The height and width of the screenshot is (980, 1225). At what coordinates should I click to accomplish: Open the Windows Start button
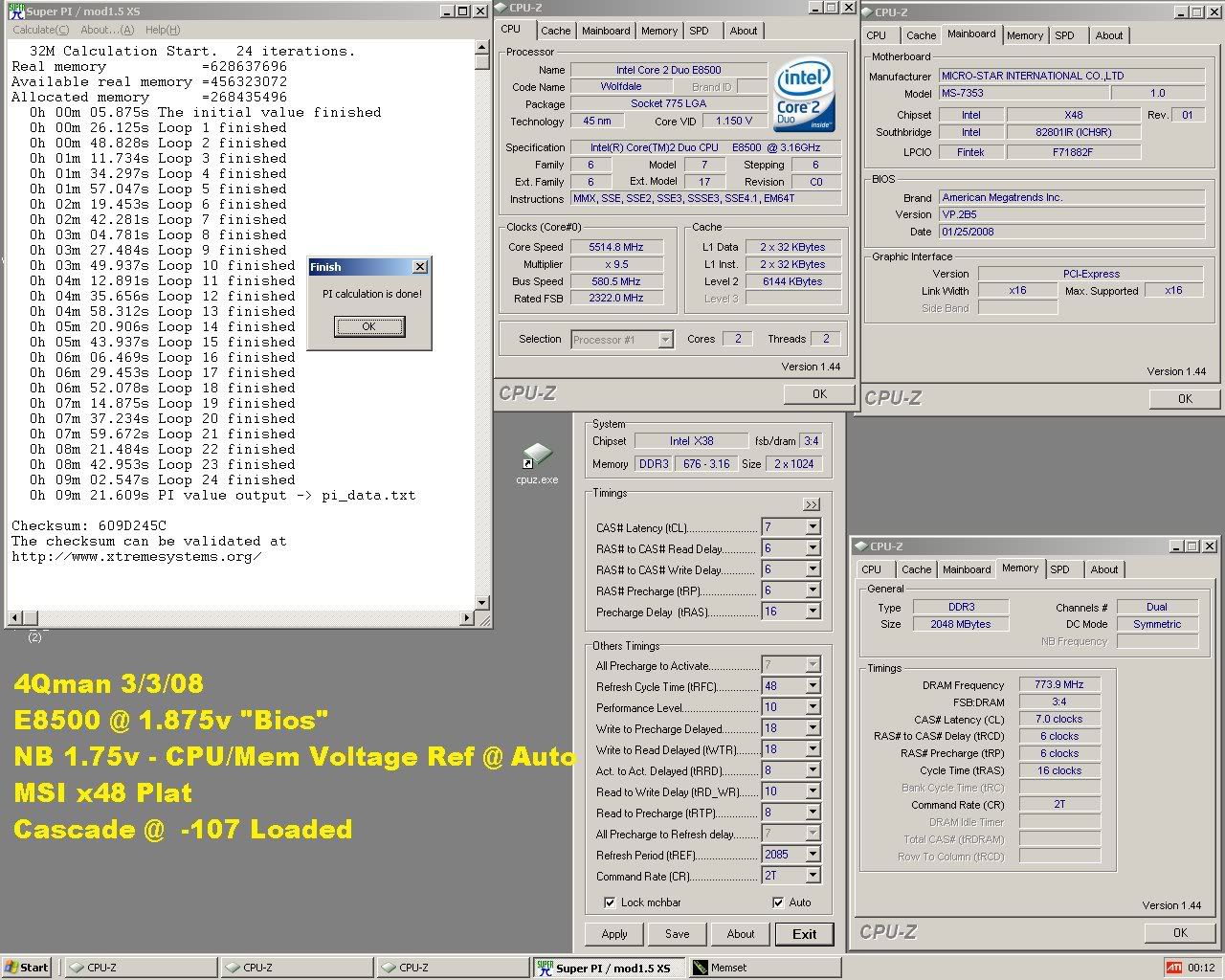[27, 968]
